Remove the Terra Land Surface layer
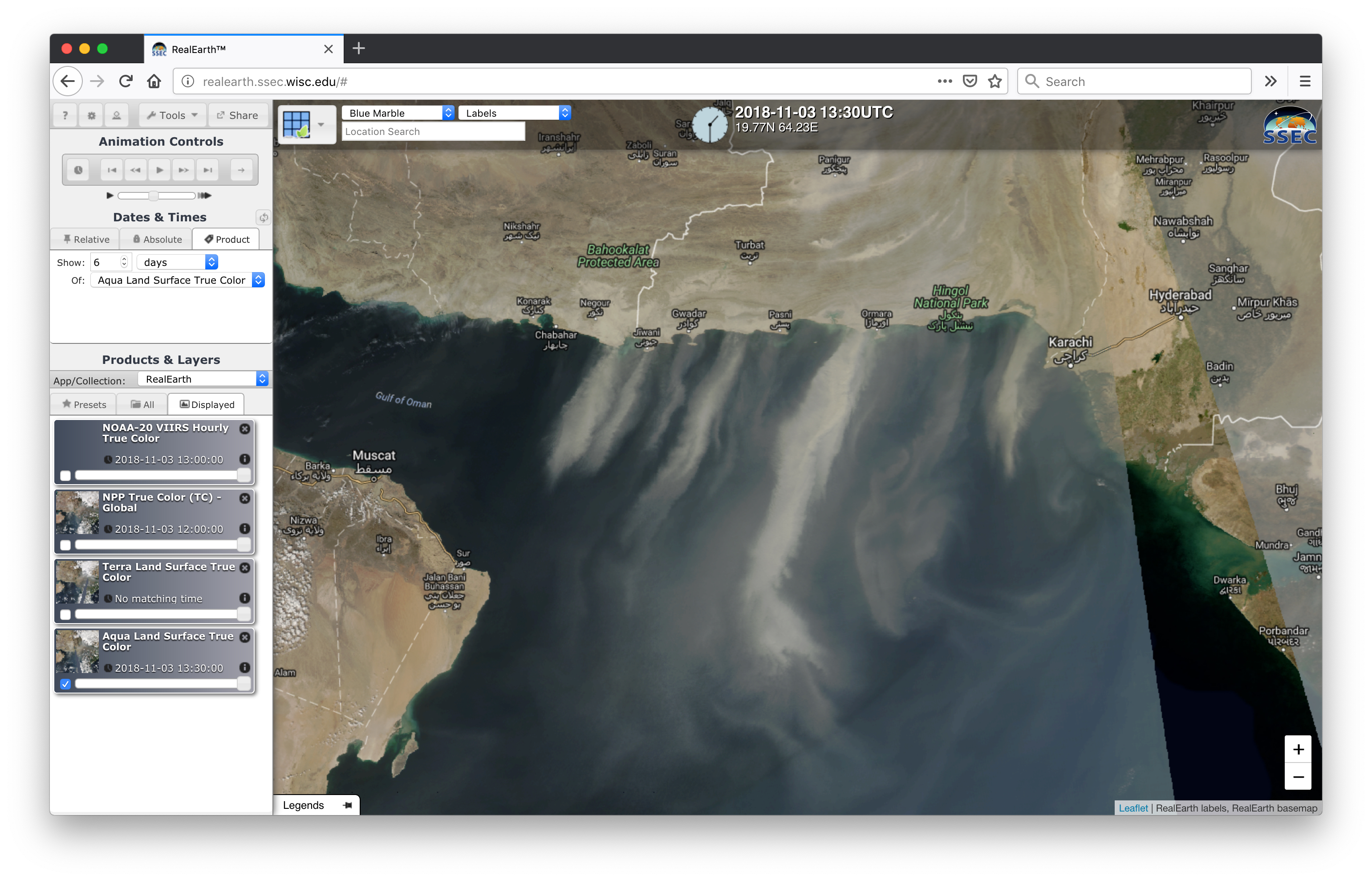 [x=245, y=567]
